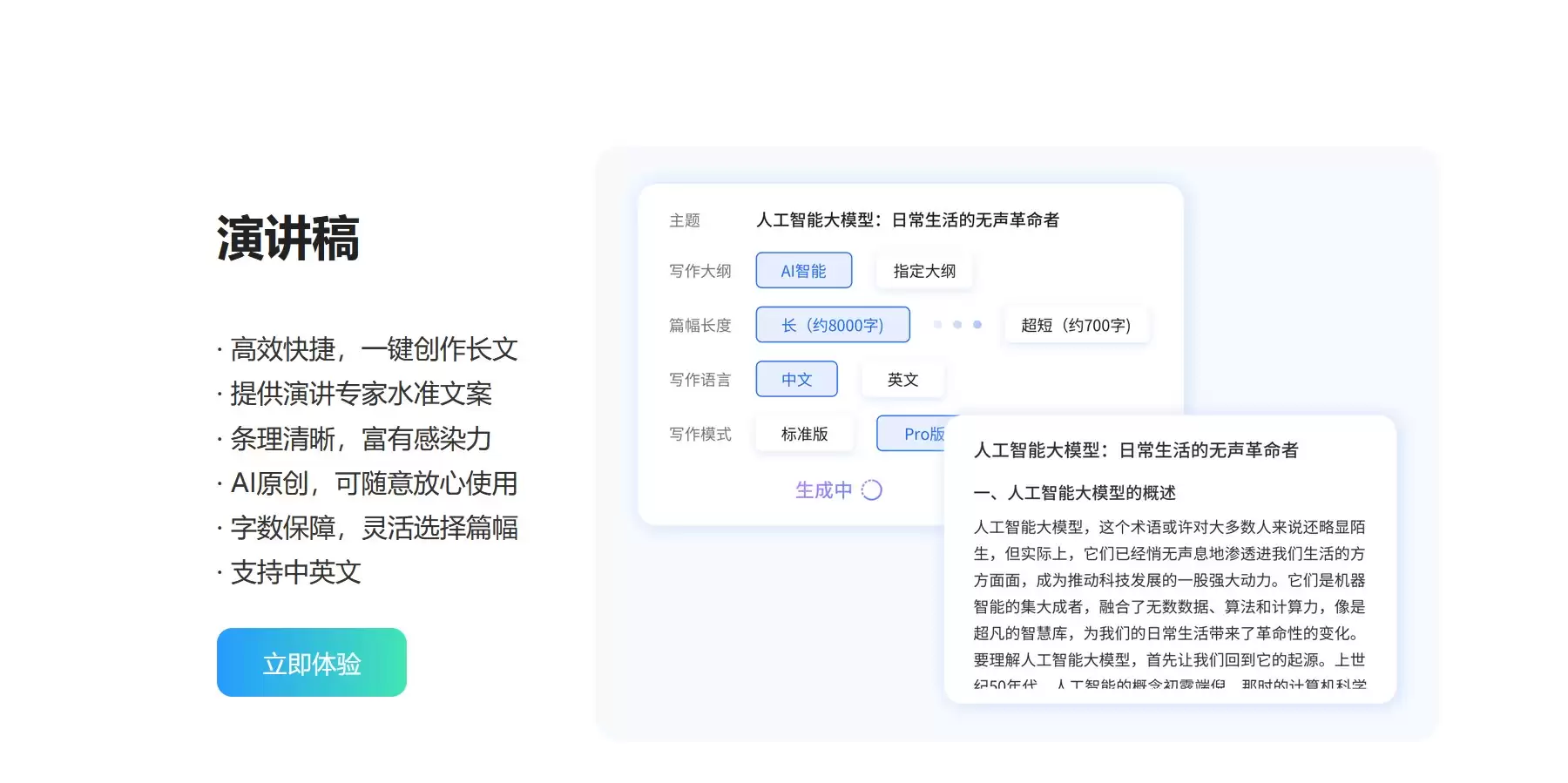Choose the 指定大纲 outline option

[923, 271]
